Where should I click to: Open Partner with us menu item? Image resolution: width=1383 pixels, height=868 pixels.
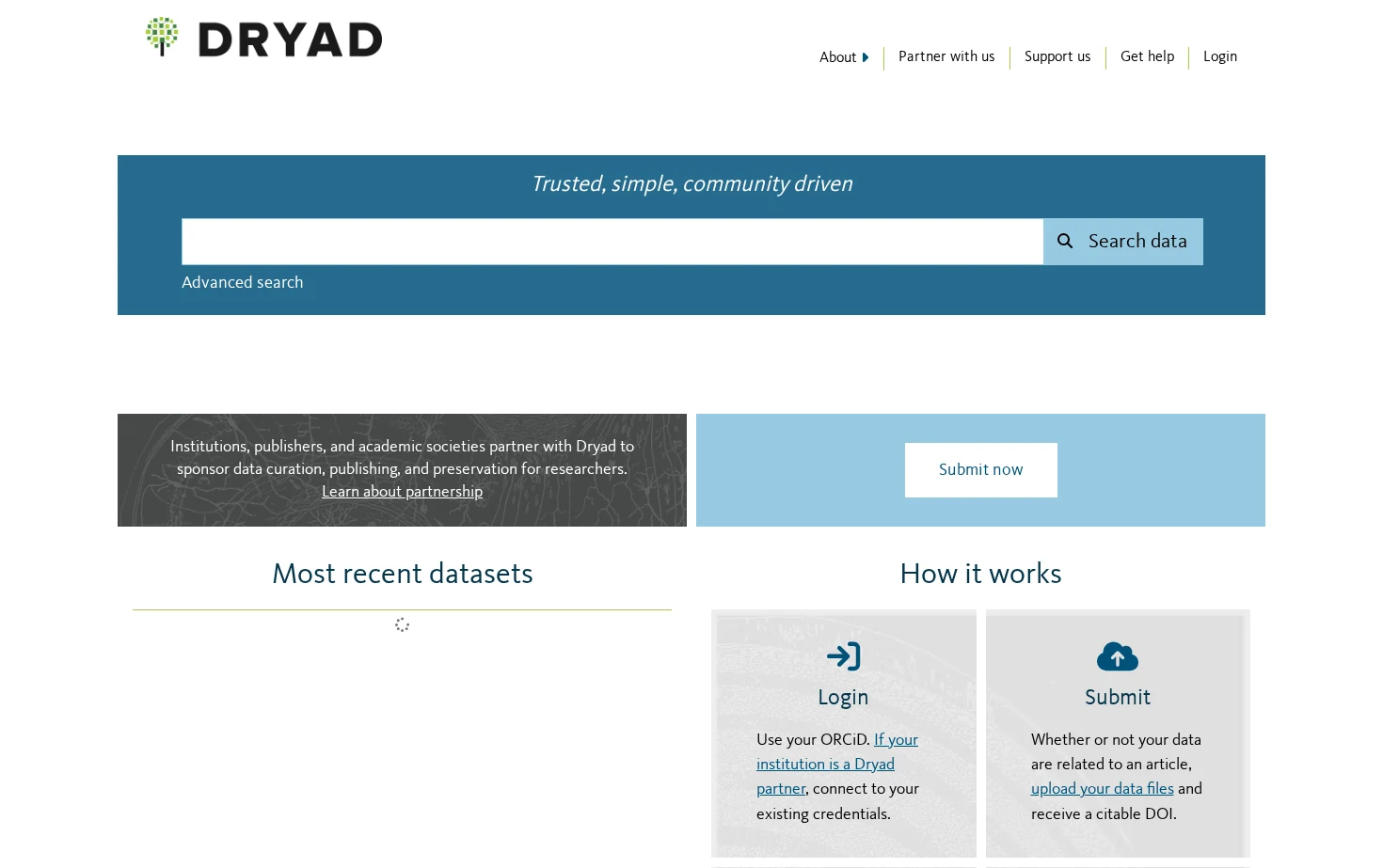(946, 56)
